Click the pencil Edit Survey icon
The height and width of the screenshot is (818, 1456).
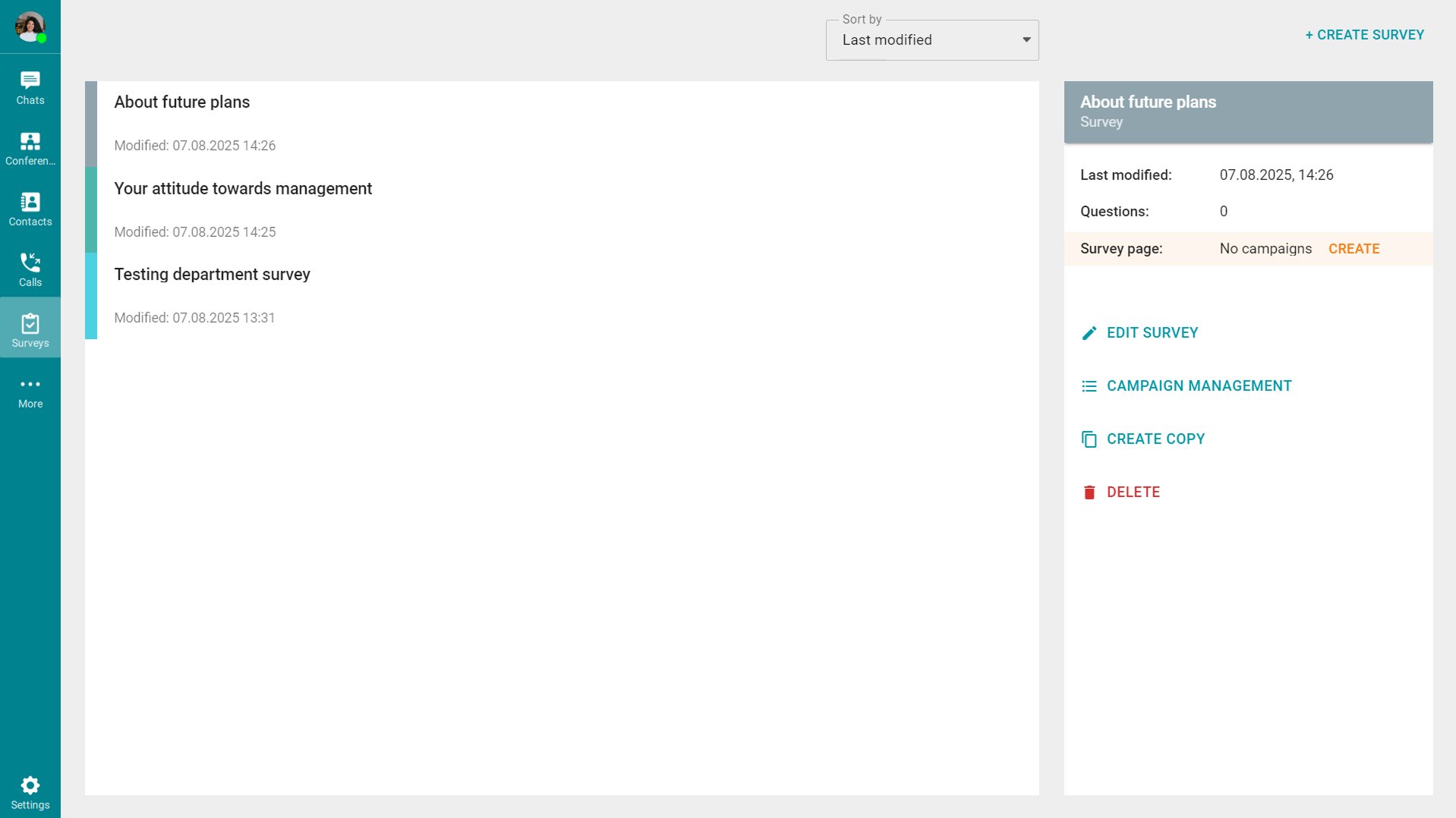click(x=1089, y=333)
